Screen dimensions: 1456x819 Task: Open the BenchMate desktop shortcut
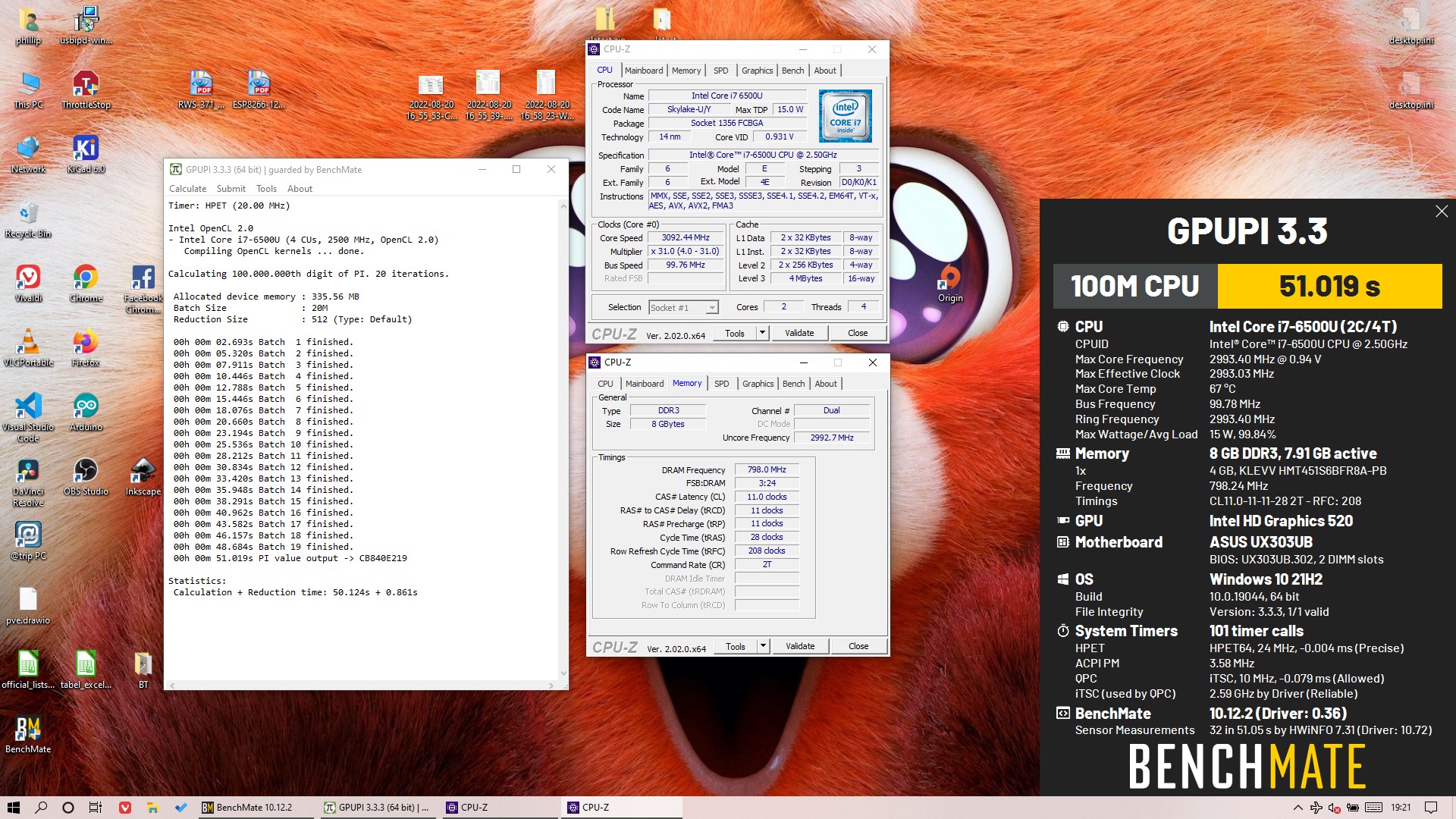pyautogui.click(x=28, y=734)
